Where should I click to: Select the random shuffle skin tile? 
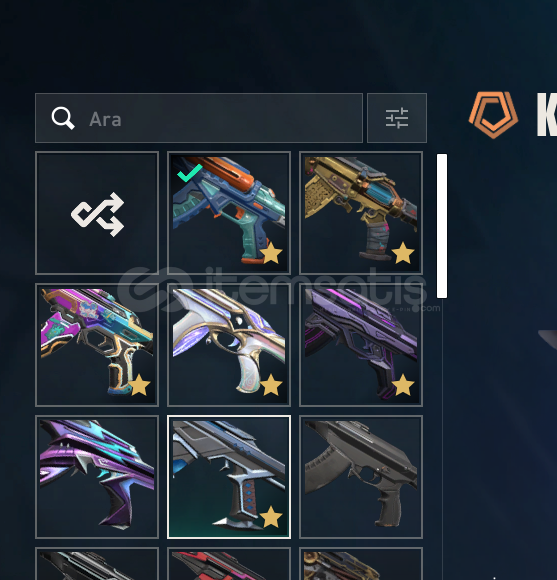[97, 213]
